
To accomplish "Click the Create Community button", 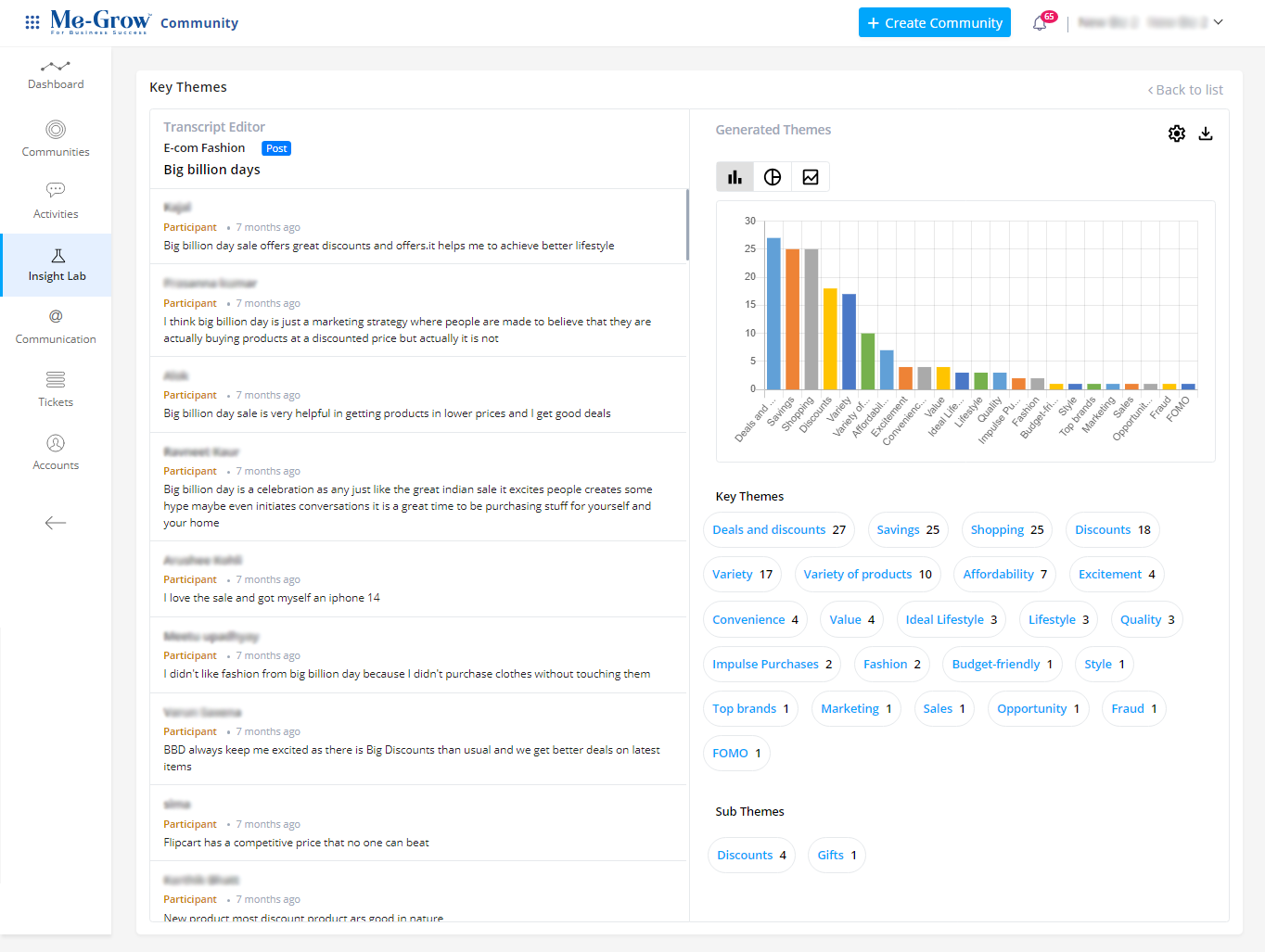I will click(934, 22).
